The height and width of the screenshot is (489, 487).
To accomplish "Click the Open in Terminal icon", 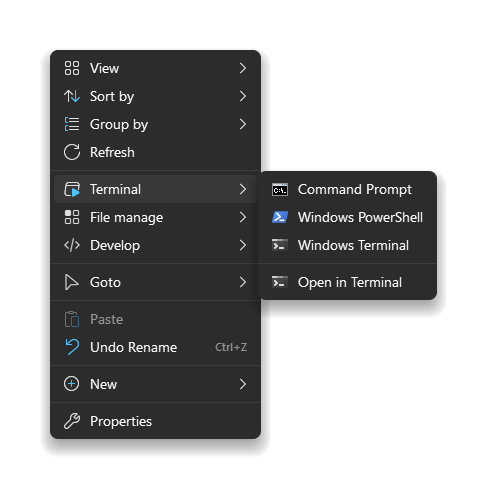I will [280, 282].
